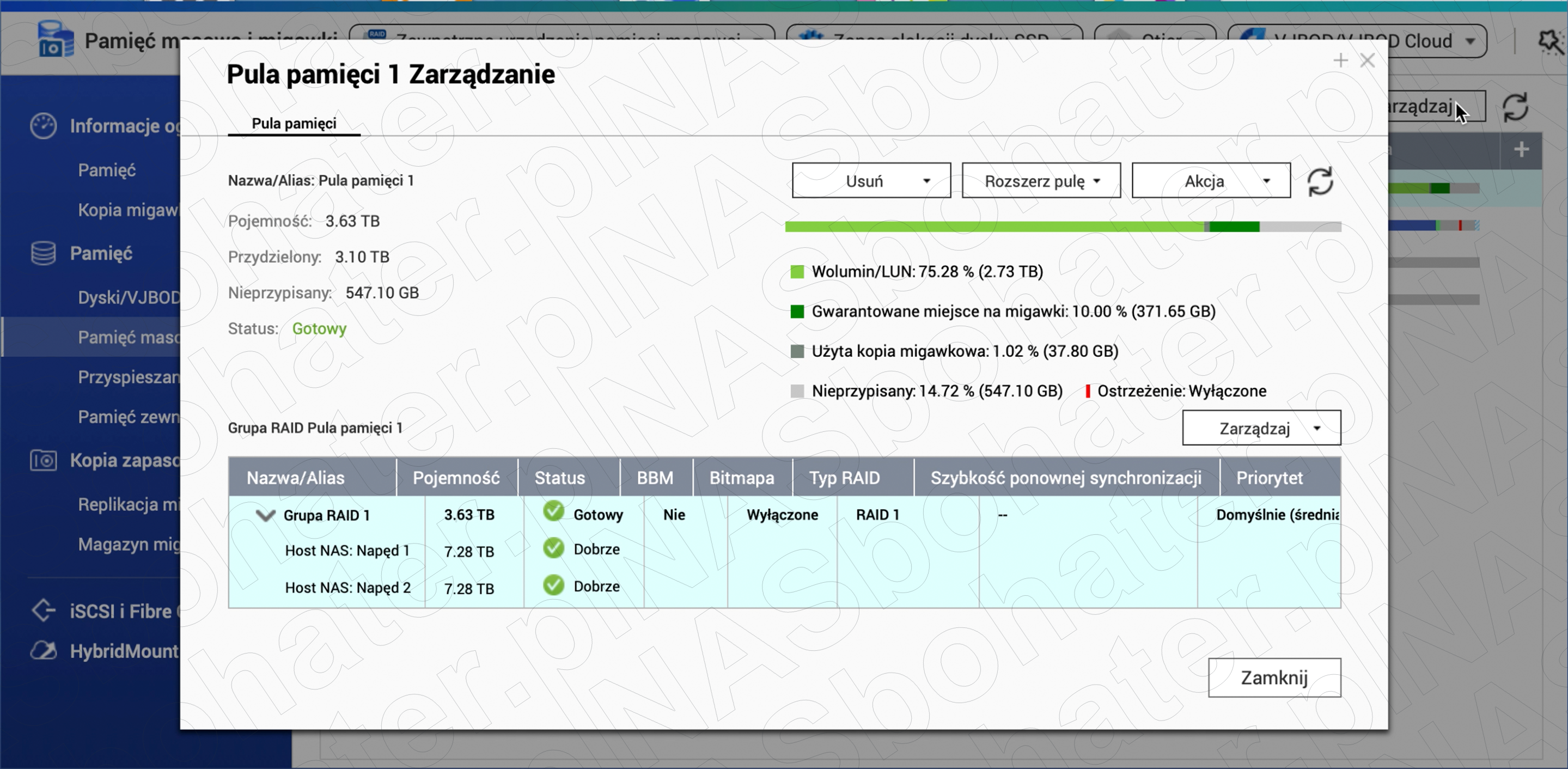This screenshot has height=769, width=1568.
Task: Click the plus icon in dialog header
Action: click(x=1340, y=60)
